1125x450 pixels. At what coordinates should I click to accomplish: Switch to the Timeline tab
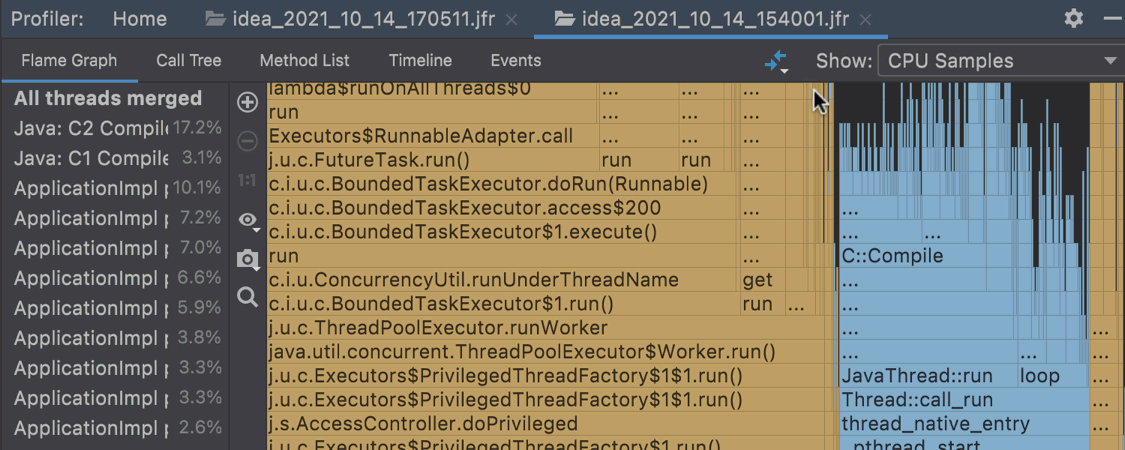pos(420,61)
